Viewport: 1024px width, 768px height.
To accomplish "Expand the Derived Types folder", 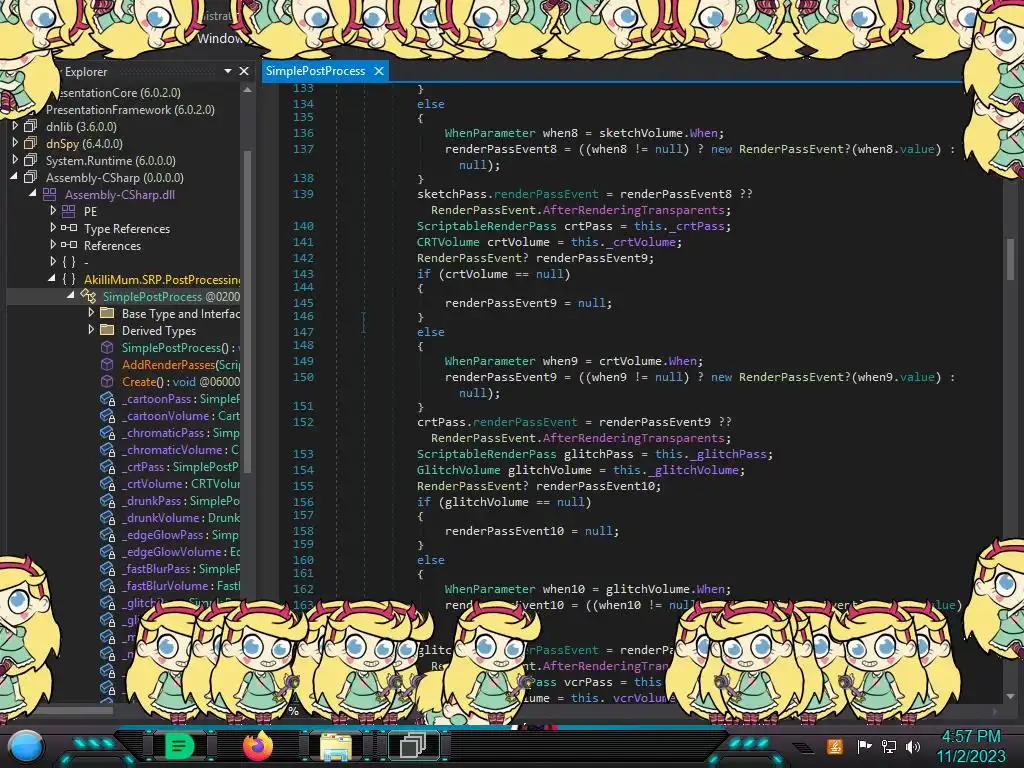I will (91, 329).
